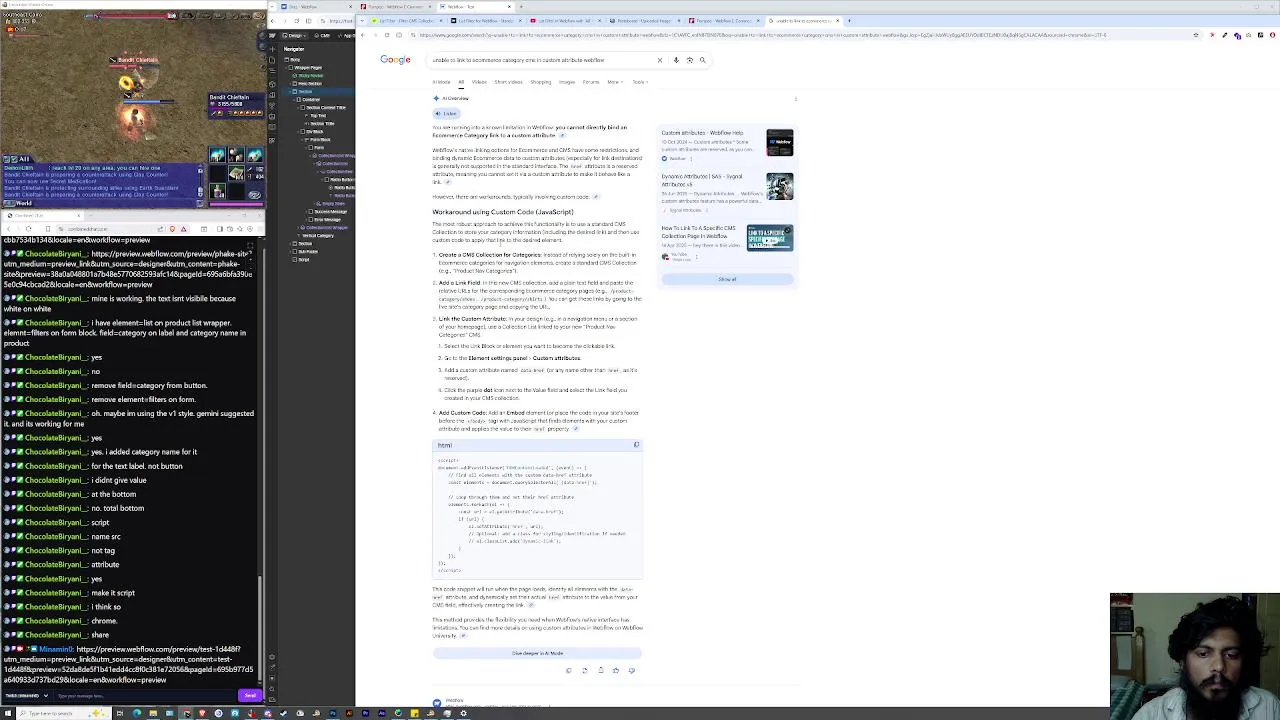Clear the Google search box text
This screenshot has width=1280, height=720.
(x=660, y=60)
